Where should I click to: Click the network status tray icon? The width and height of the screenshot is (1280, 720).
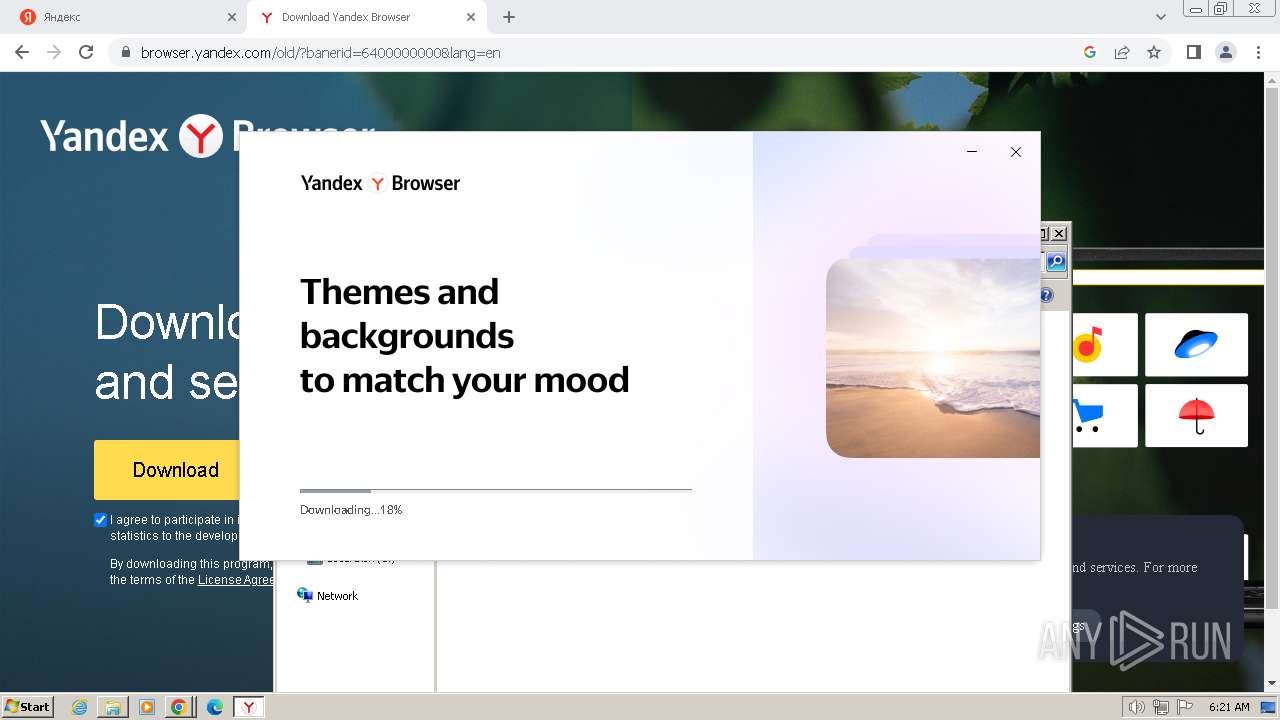[1161, 707]
